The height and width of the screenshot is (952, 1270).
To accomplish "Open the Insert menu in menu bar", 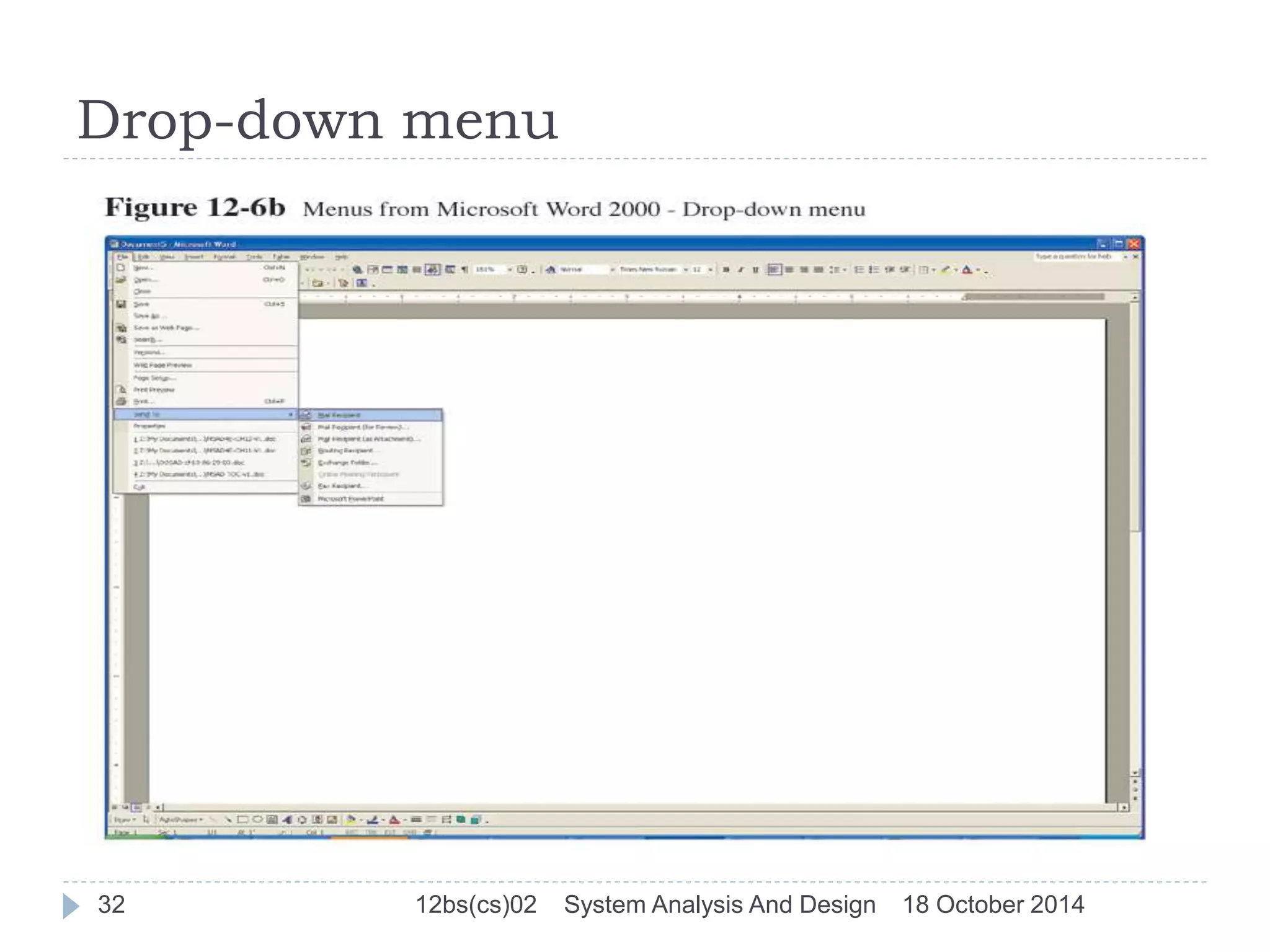I will pyautogui.click(x=194, y=257).
